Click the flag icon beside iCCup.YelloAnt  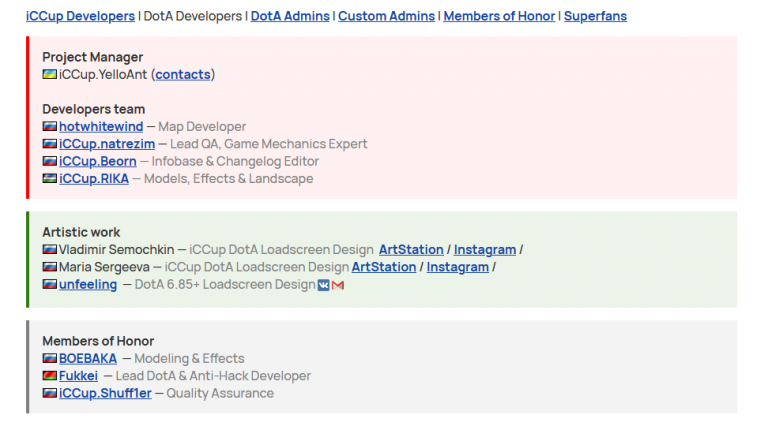coord(49,74)
